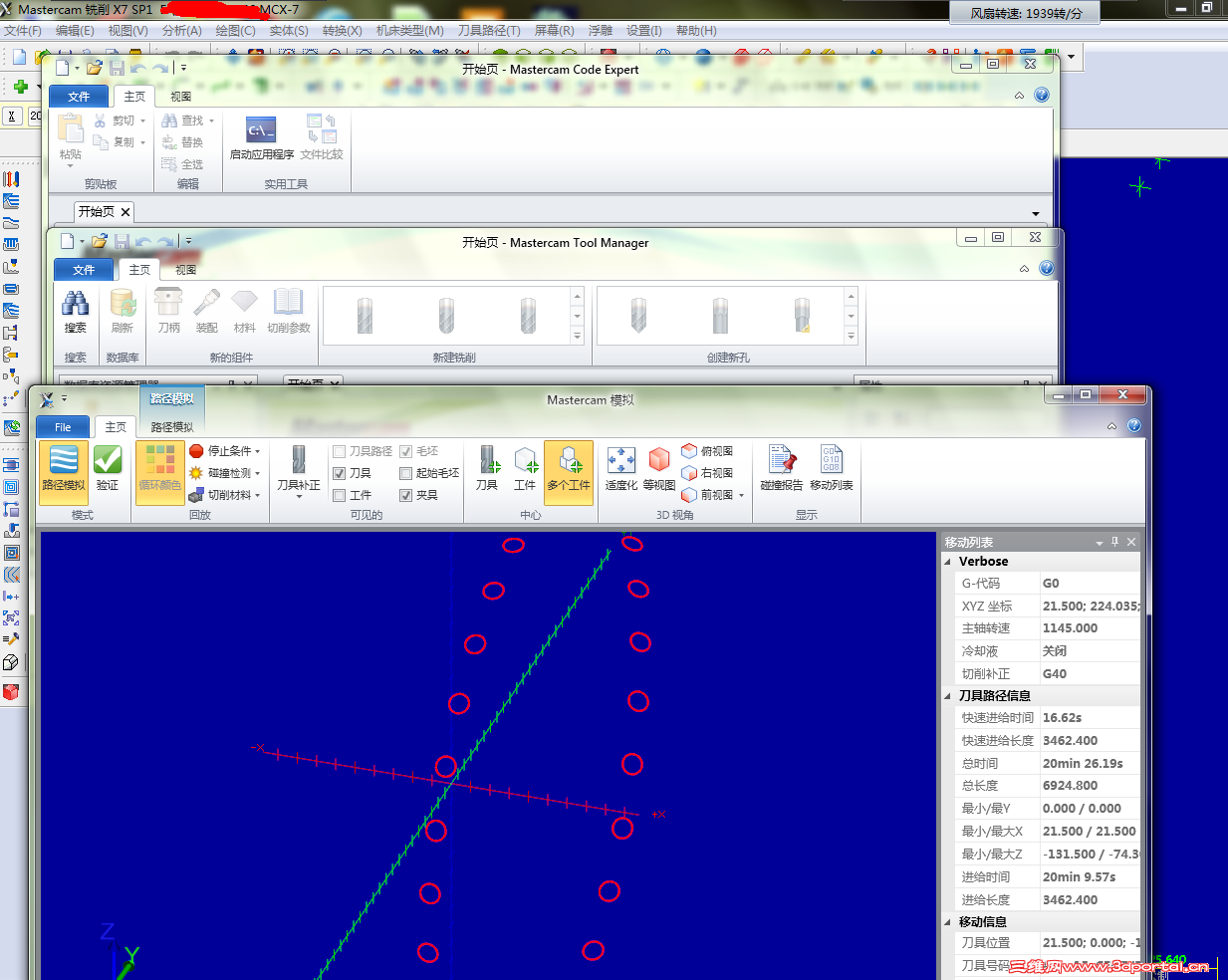The height and width of the screenshot is (980, 1228).
Task: Click 粘贴 paste in Code Expert
Action: [x=71, y=139]
